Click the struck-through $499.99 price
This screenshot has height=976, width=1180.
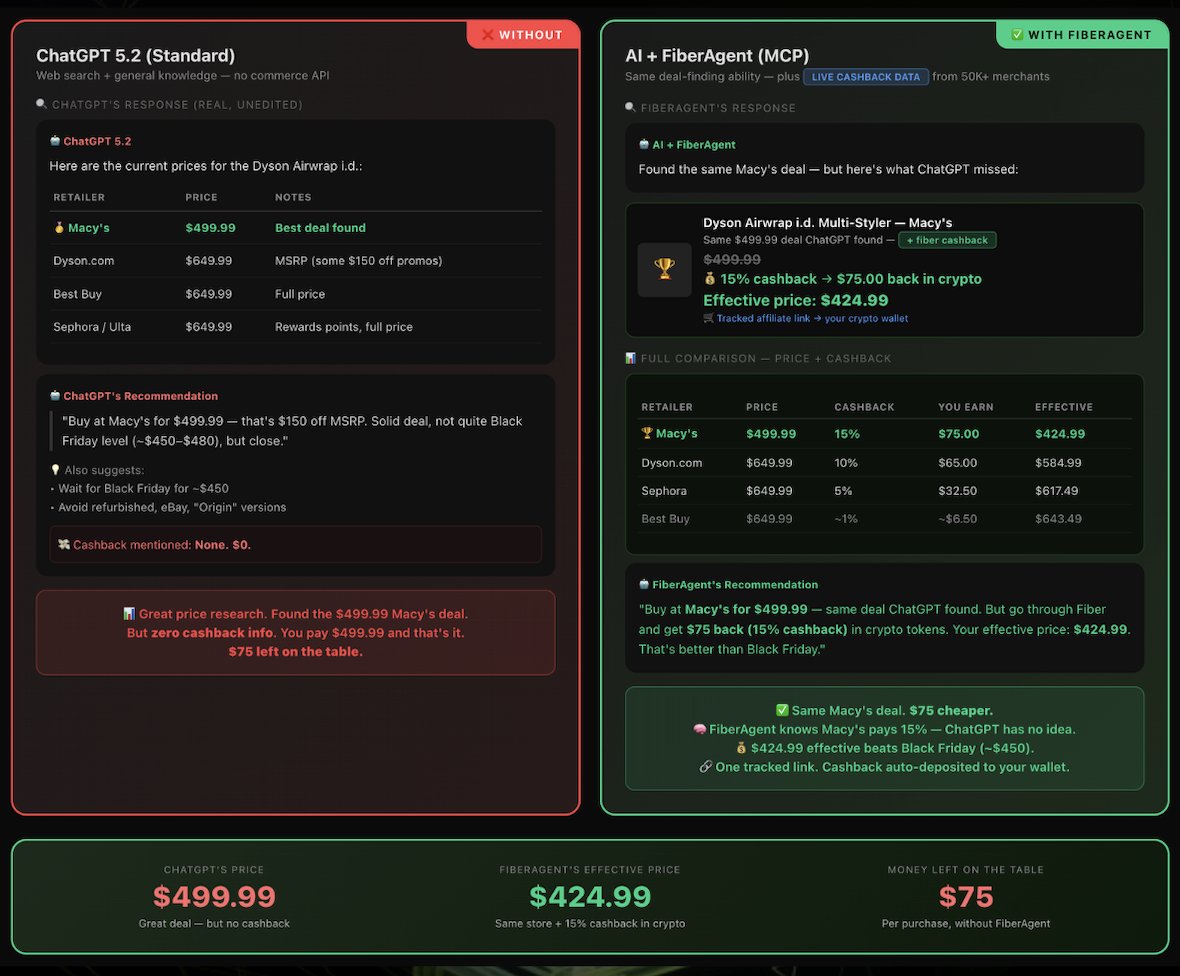point(731,260)
